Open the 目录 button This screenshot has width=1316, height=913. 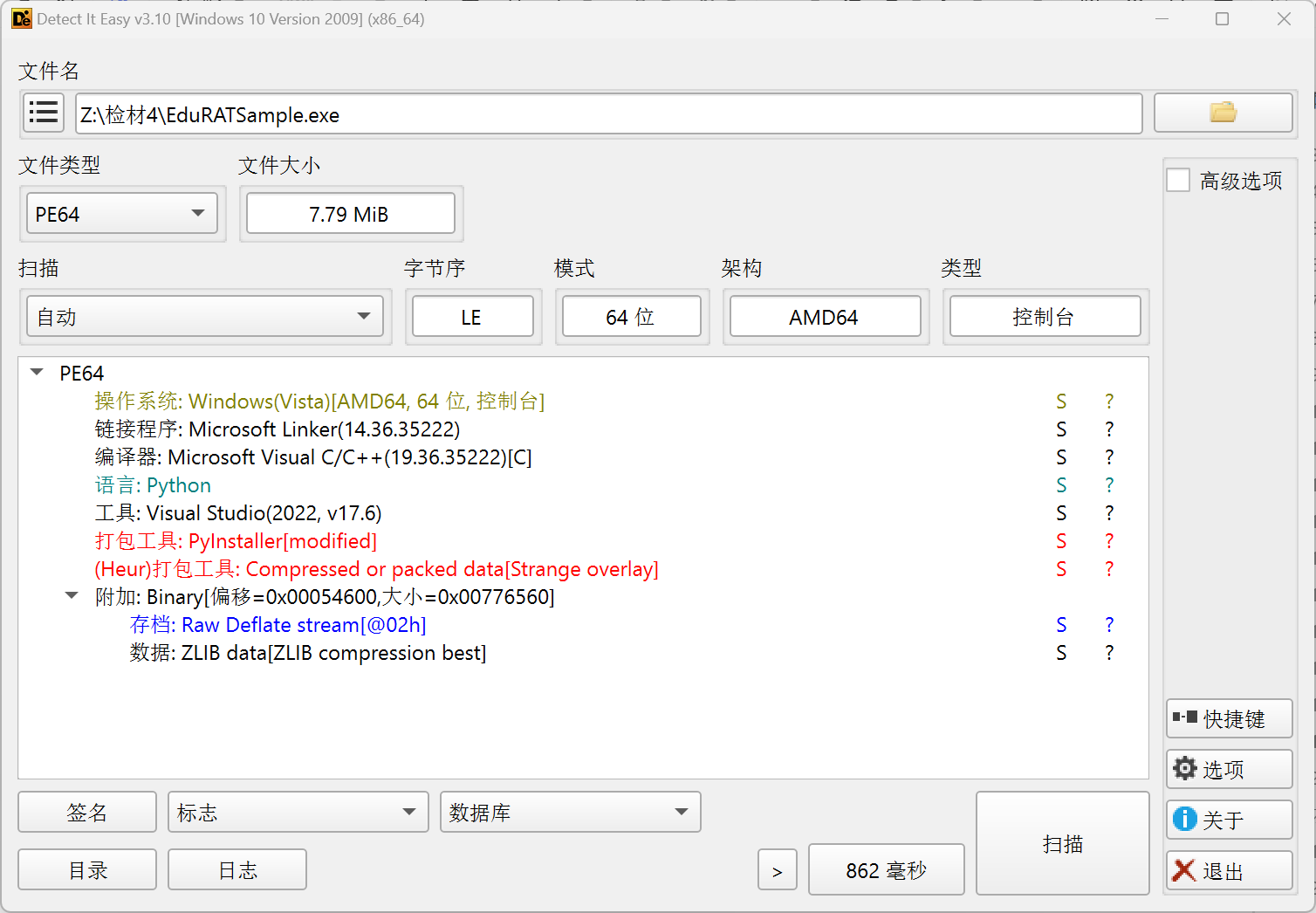(87, 870)
